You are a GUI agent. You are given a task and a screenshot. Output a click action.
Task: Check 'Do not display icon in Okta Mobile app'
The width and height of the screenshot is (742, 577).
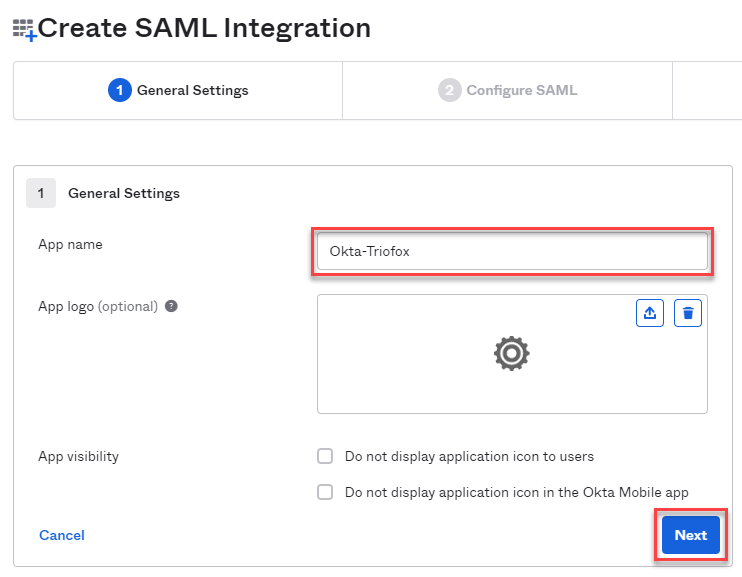coord(325,492)
